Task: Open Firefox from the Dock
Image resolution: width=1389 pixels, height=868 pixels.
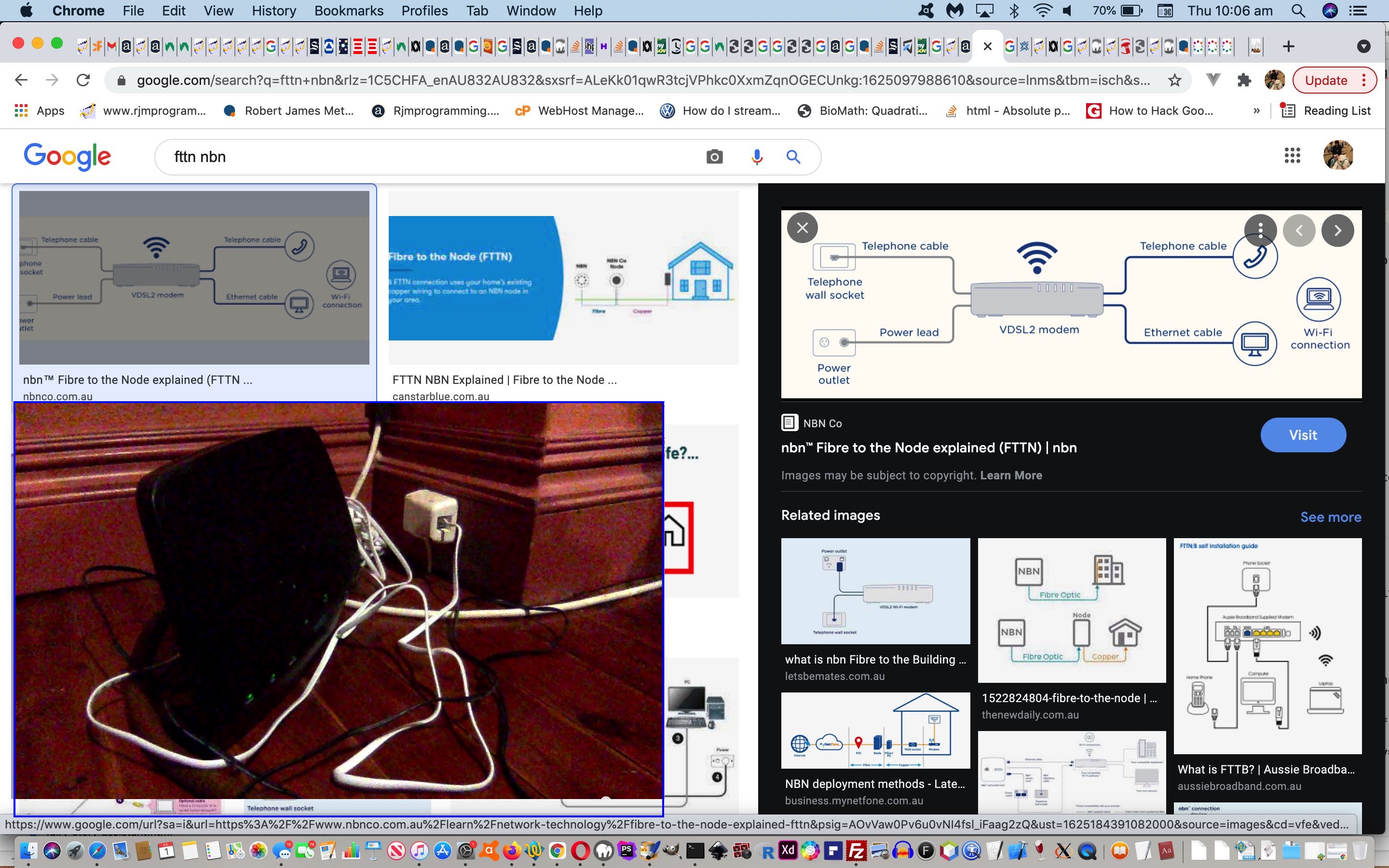Action: (x=511, y=850)
